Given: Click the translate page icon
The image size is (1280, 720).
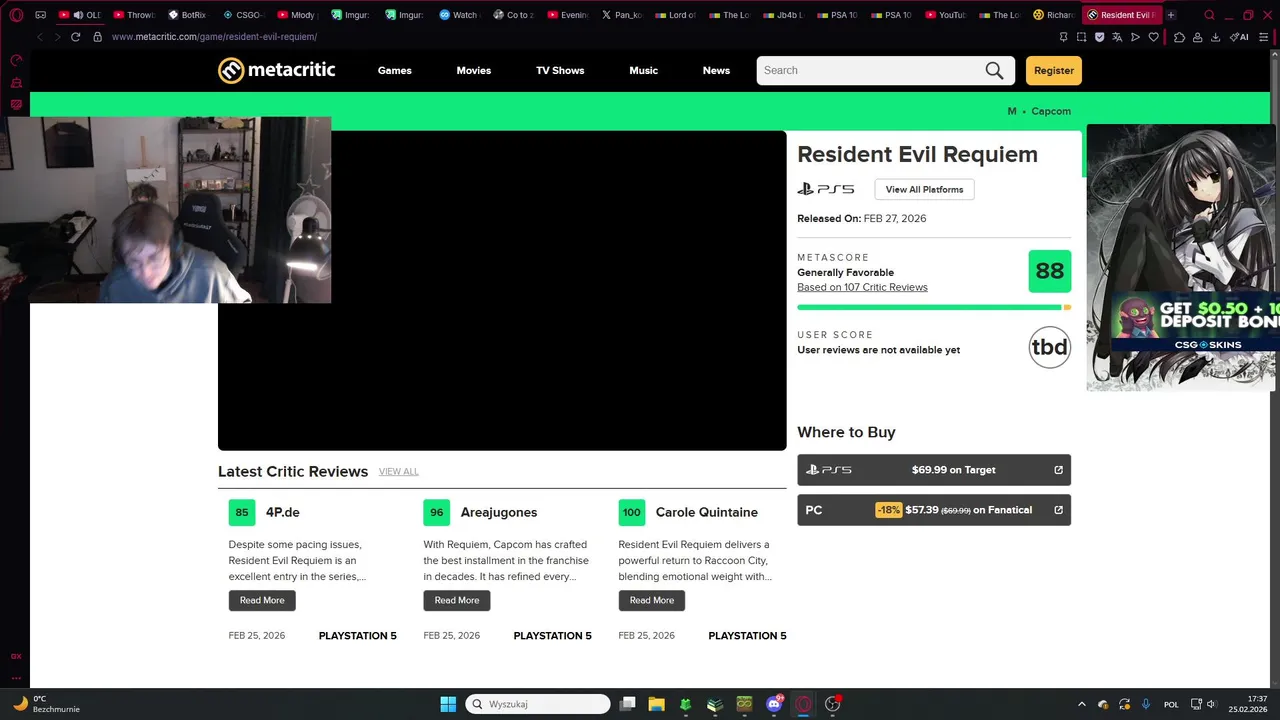Looking at the screenshot, I should (x=1117, y=37).
